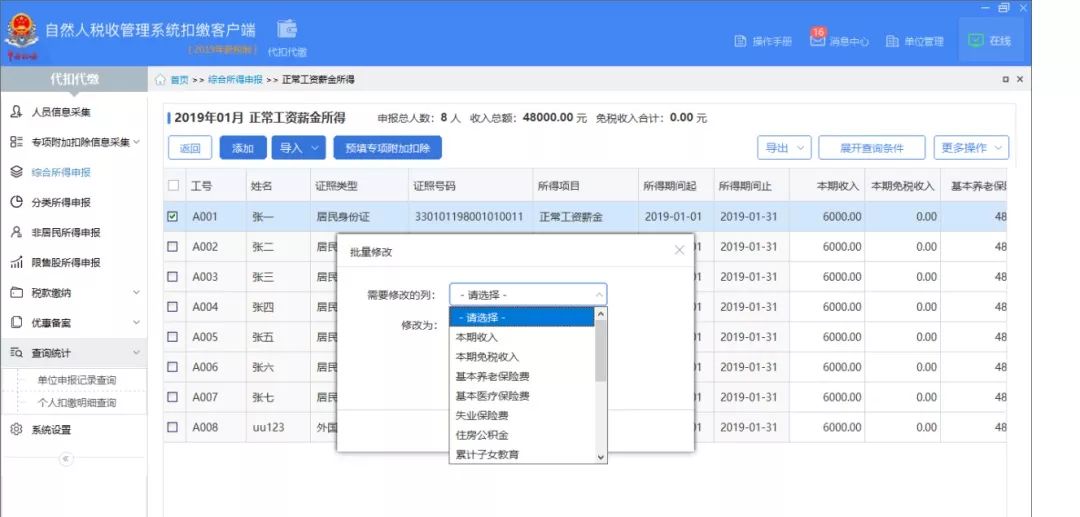Open 系统设置 gear icon in sidebar
Viewport: 1080px width, 517px height.
(x=16, y=430)
